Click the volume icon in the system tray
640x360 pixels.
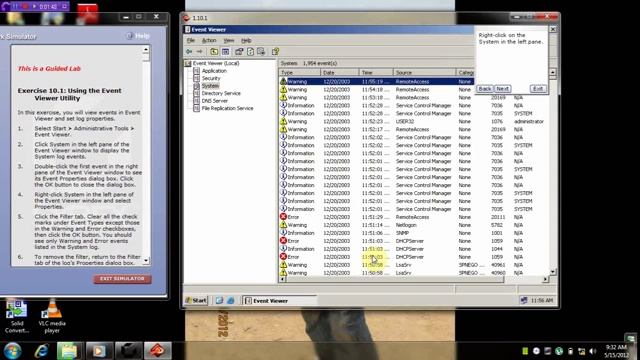pyautogui.click(x=593, y=351)
